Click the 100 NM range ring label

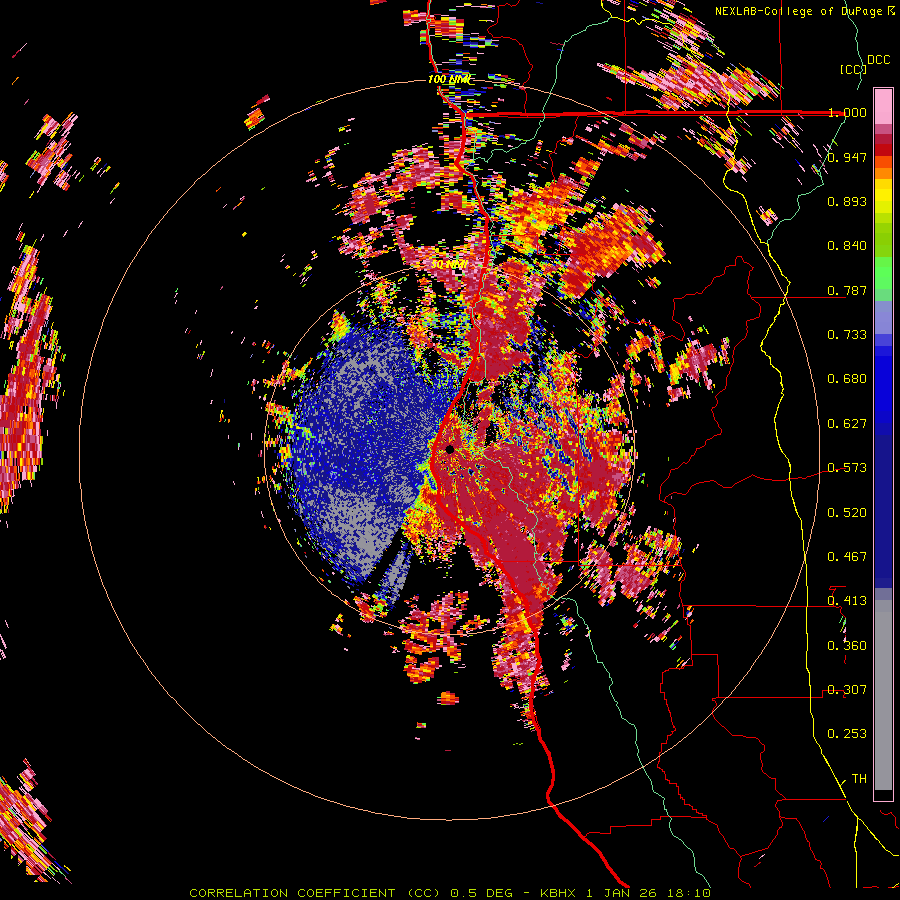click(449, 79)
